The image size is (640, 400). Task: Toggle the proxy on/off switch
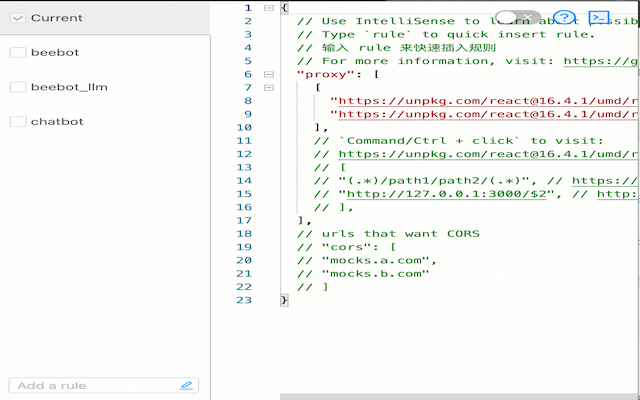(x=518, y=17)
